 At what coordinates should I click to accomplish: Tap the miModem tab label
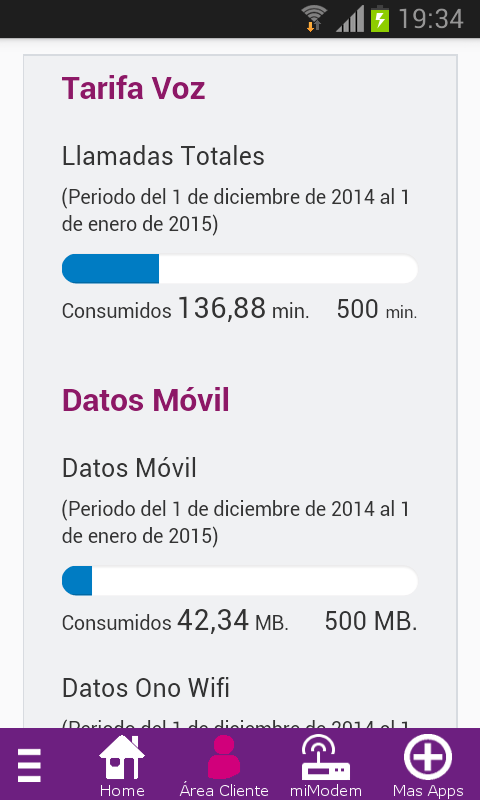point(325,791)
